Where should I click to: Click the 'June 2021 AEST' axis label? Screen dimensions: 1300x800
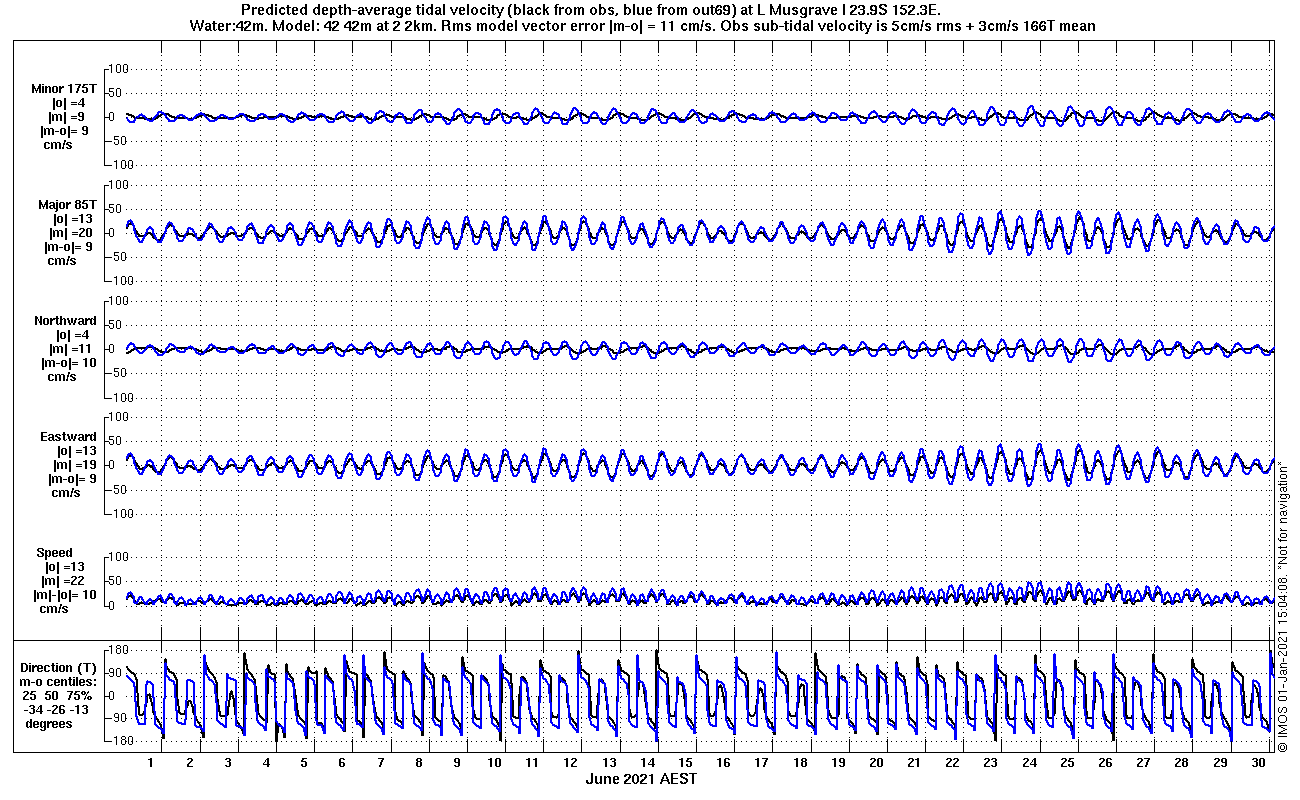641,779
